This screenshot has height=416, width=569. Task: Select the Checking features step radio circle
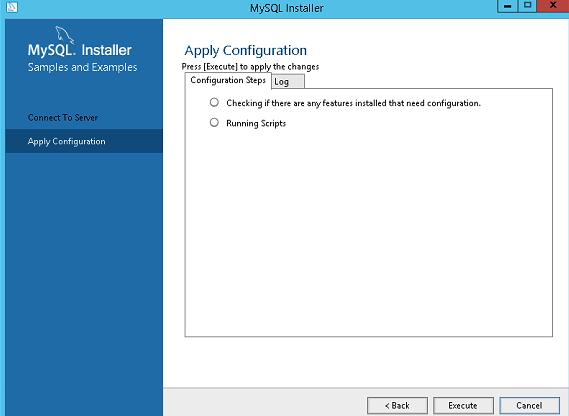214,102
